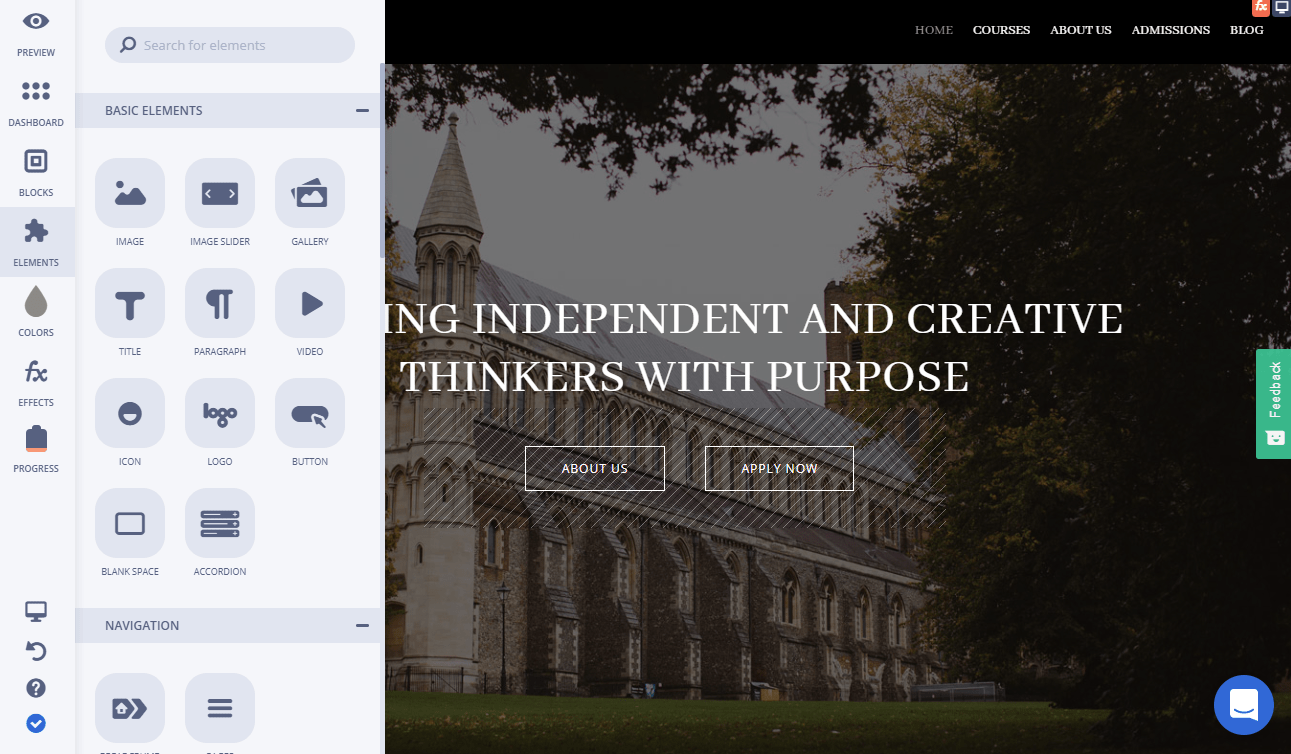Viewport: 1291px width, 754px height.
Task: Click the monitor icon at top right
Action: (1281, 7)
